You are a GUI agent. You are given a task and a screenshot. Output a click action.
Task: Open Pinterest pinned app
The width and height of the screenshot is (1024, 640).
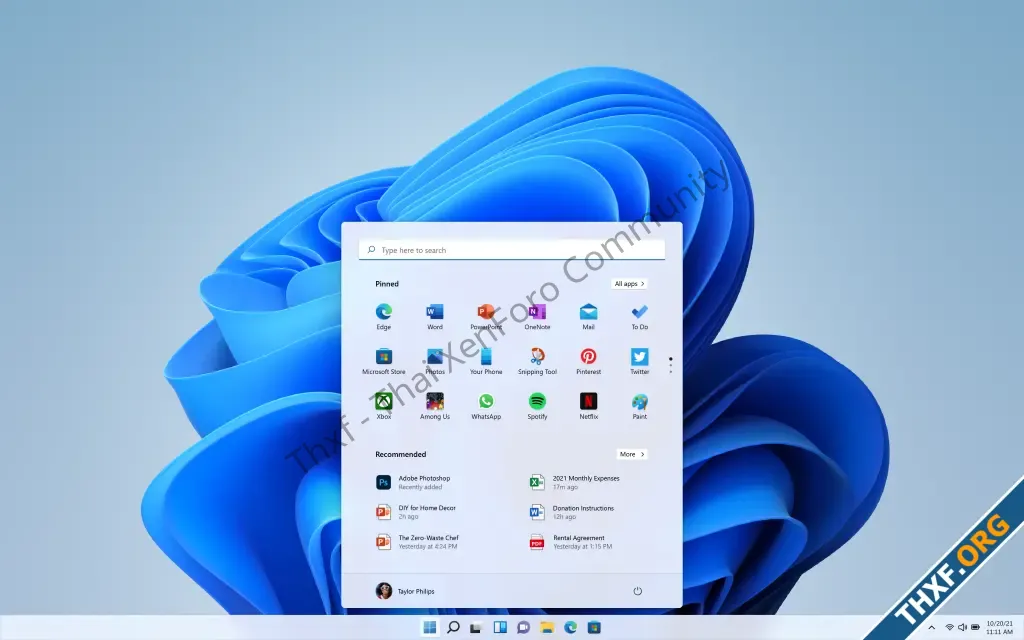pyautogui.click(x=588, y=362)
